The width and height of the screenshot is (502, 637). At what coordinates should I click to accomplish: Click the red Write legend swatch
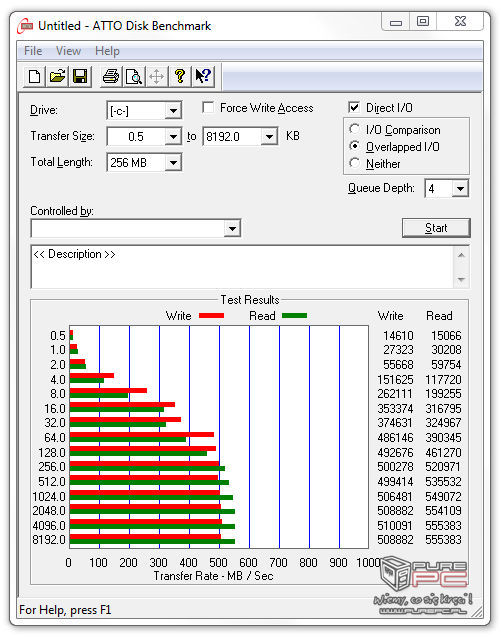(211, 316)
